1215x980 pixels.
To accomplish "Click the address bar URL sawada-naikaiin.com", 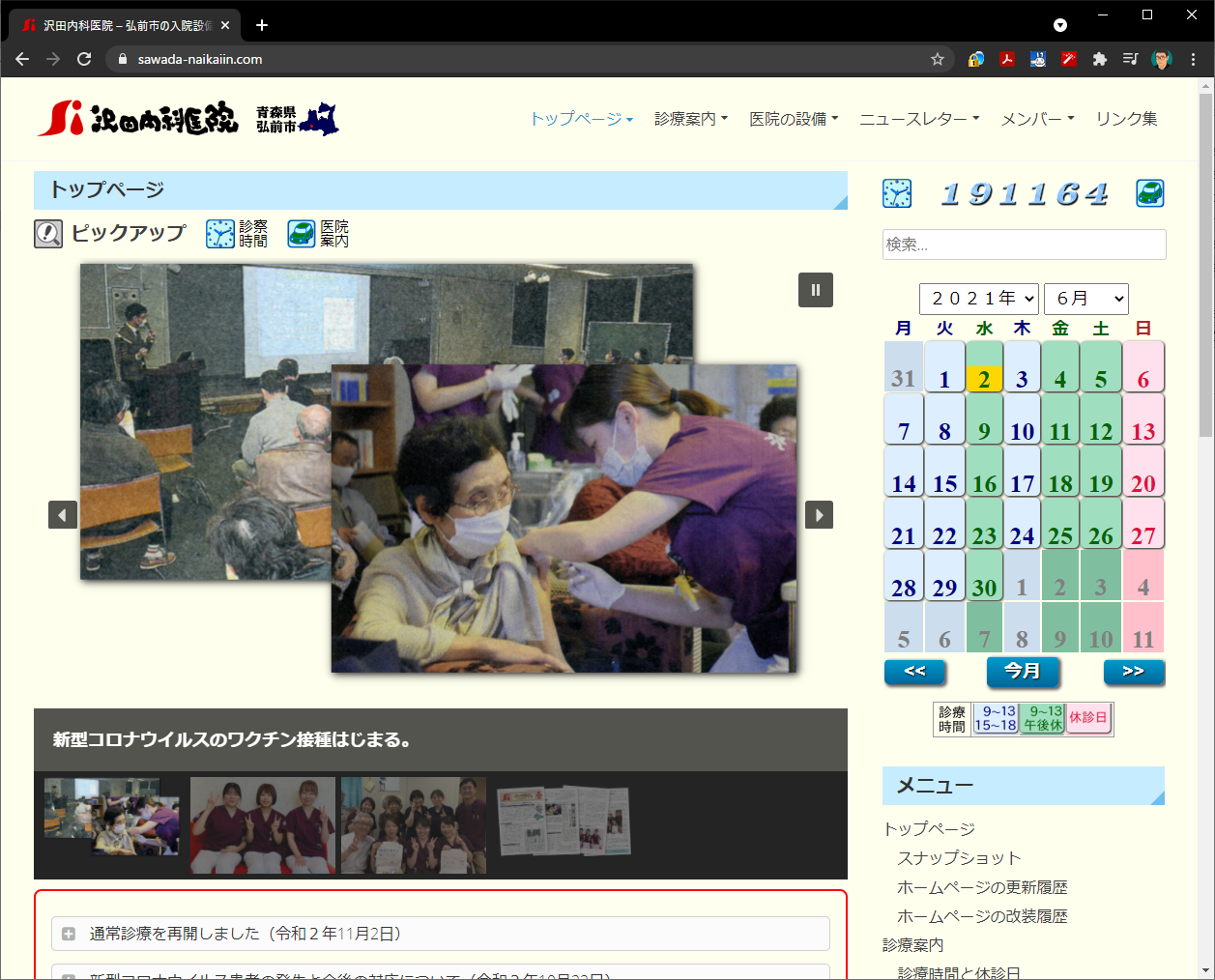I will pos(200,59).
